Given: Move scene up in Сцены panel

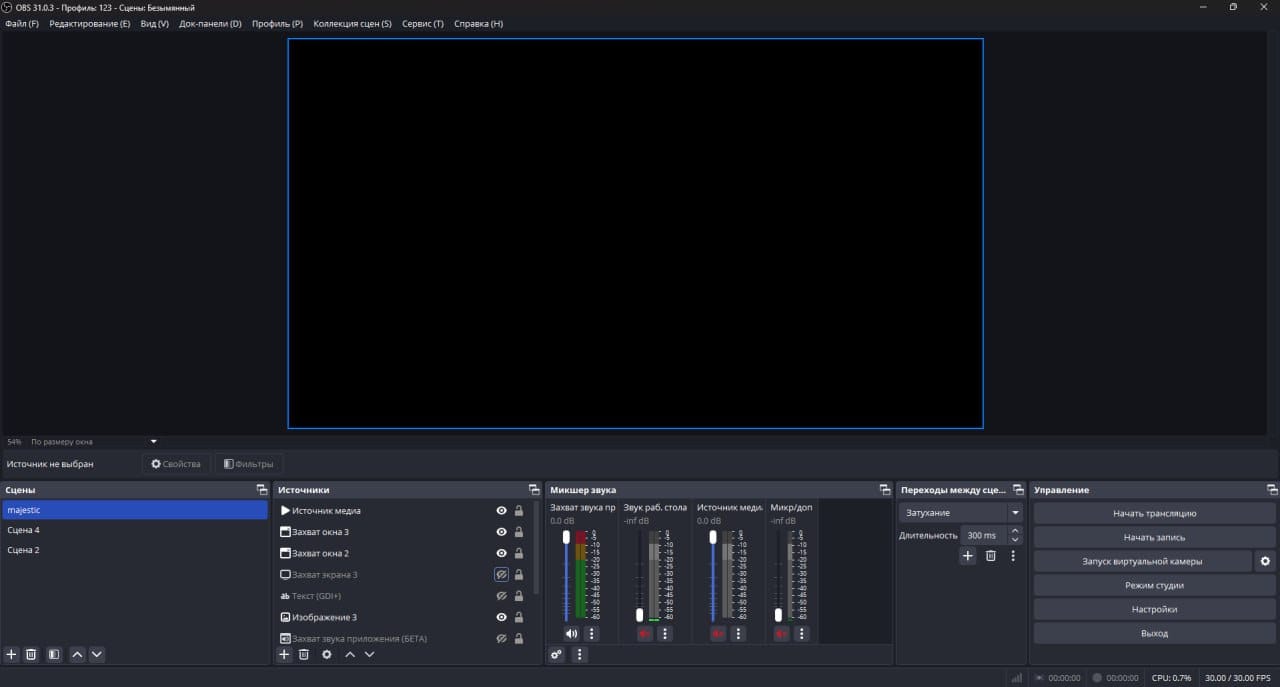Looking at the screenshot, I should (78, 654).
